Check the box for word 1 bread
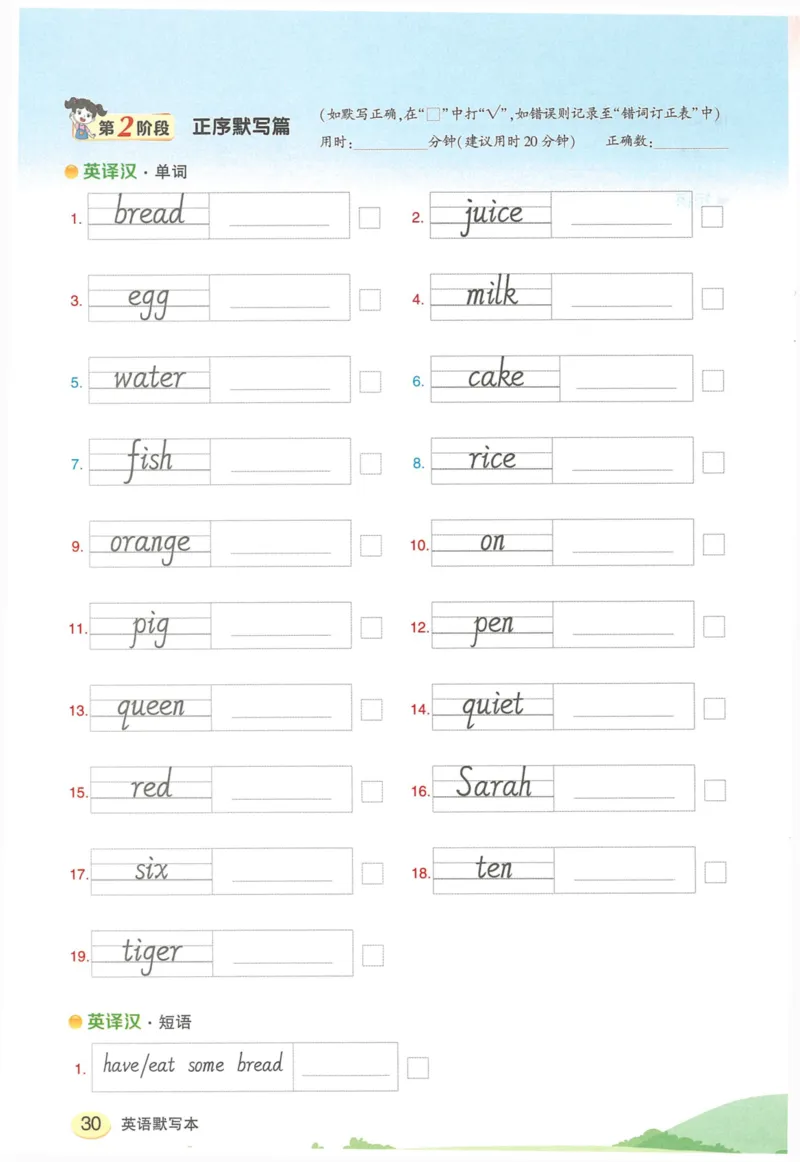800x1162 pixels. (x=370, y=218)
